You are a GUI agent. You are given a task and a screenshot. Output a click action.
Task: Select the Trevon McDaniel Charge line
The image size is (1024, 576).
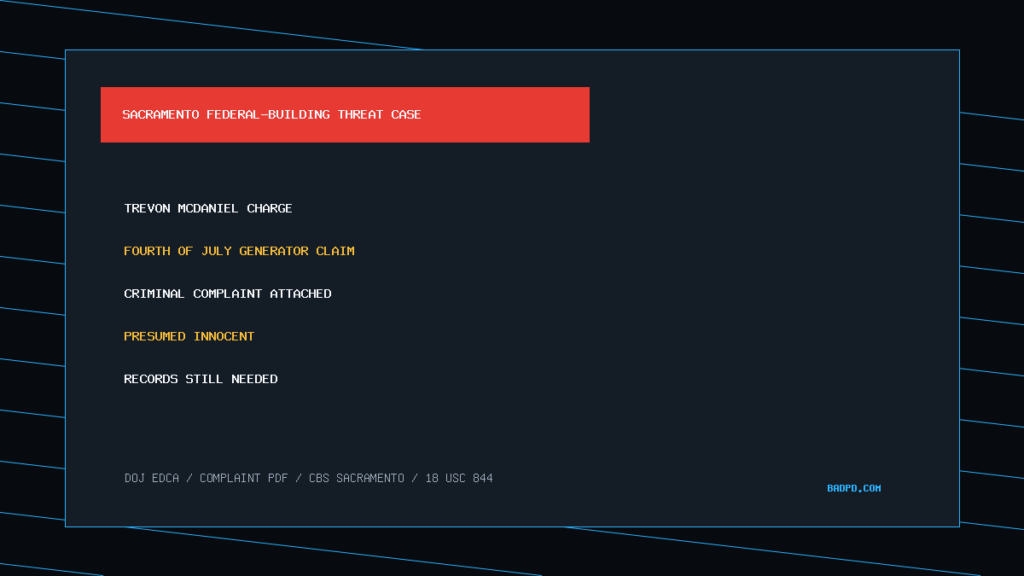208,208
